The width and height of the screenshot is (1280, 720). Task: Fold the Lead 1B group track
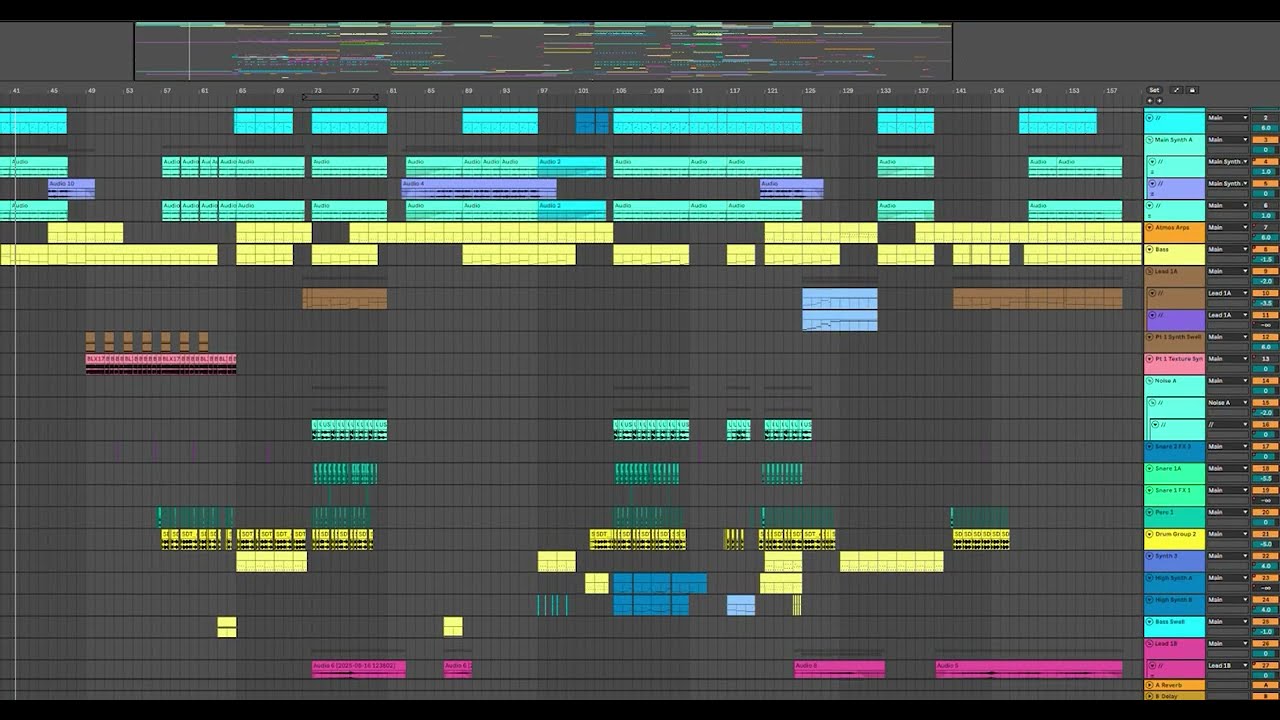click(1150, 644)
